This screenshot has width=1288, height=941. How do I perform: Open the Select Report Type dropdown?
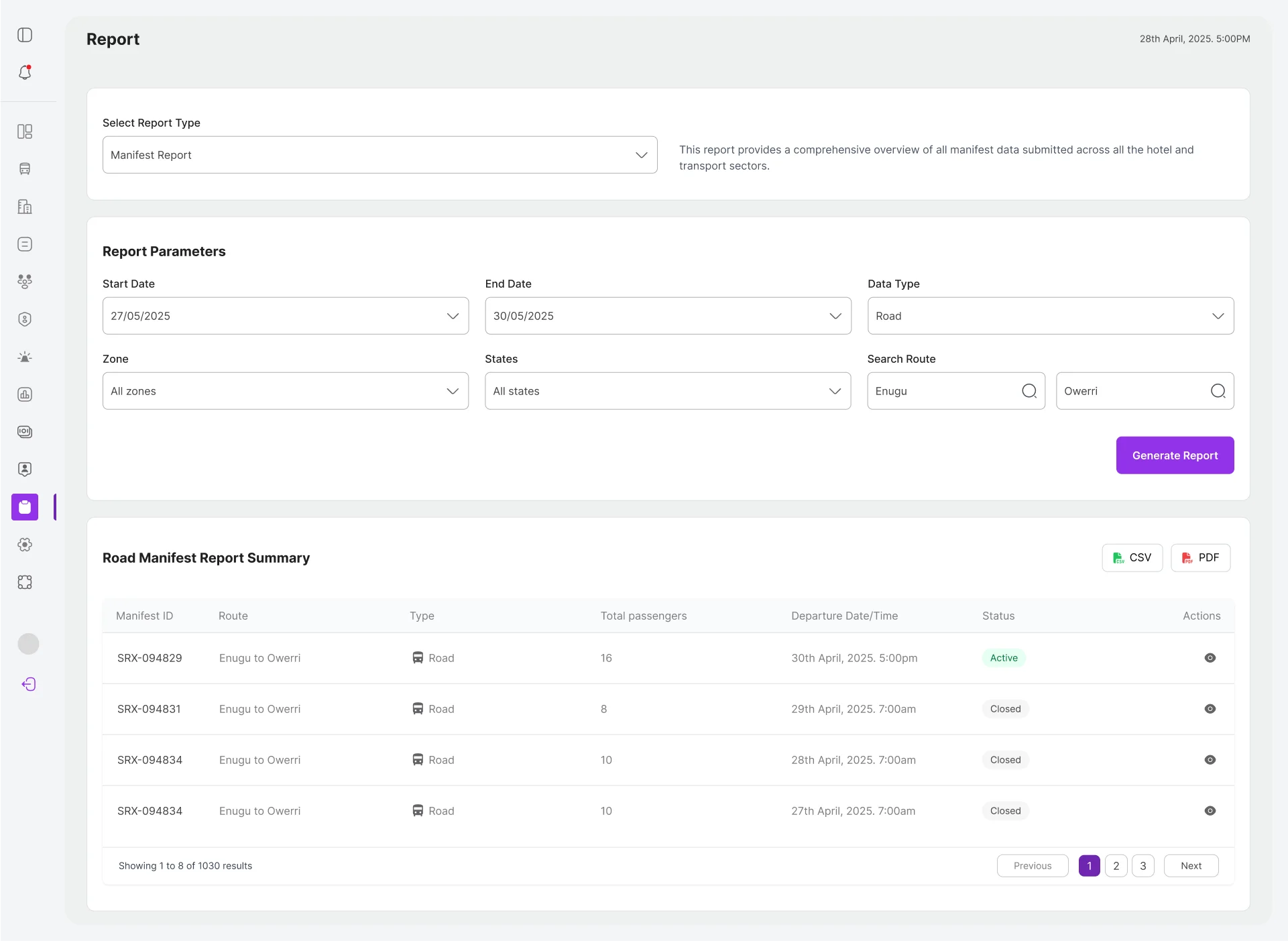tap(379, 155)
